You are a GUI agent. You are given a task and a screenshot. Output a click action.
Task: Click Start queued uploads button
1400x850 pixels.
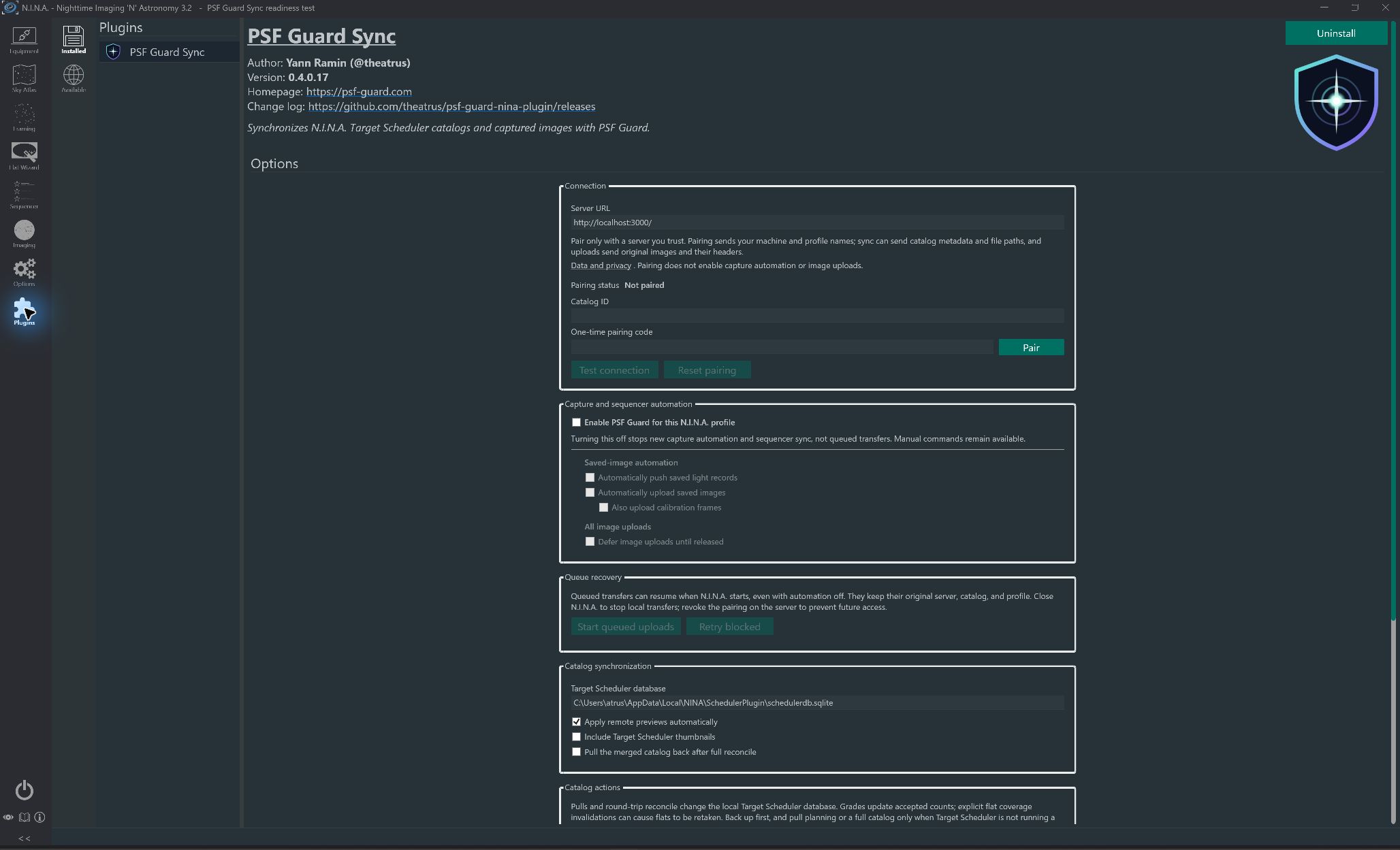pos(626,627)
